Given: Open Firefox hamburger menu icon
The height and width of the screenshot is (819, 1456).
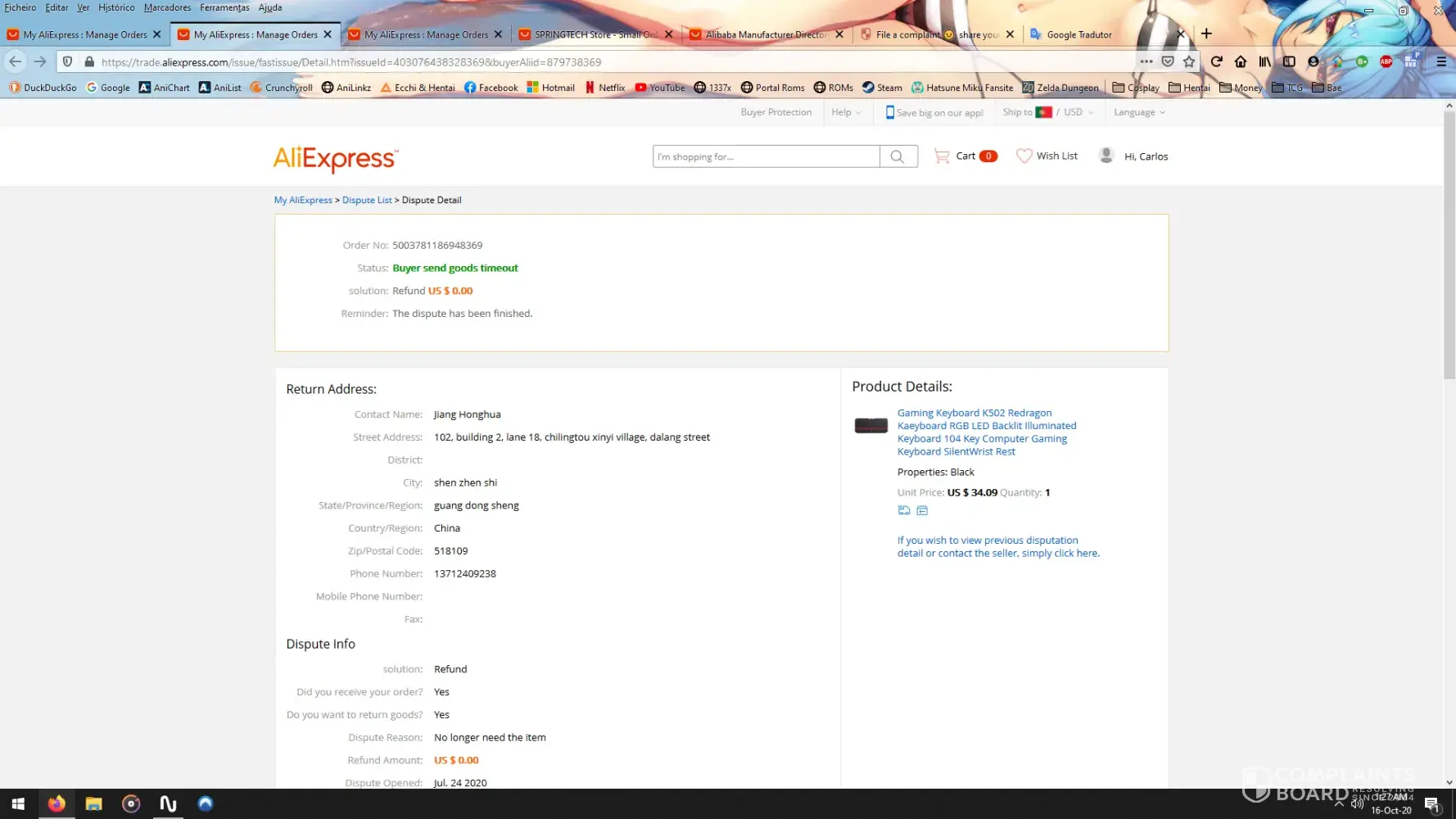Looking at the screenshot, I should [x=1441, y=61].
